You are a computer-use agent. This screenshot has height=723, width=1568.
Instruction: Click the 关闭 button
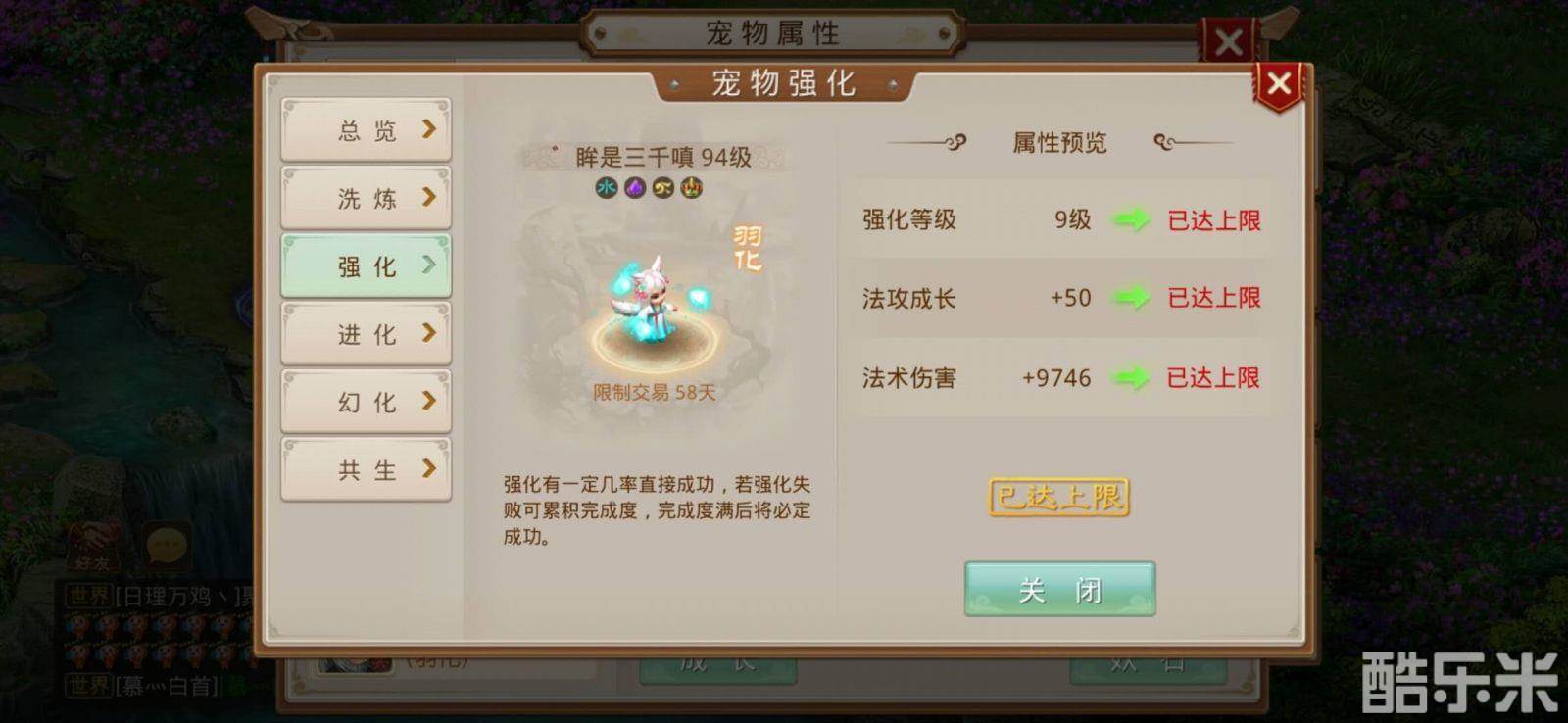point(1059,589)
